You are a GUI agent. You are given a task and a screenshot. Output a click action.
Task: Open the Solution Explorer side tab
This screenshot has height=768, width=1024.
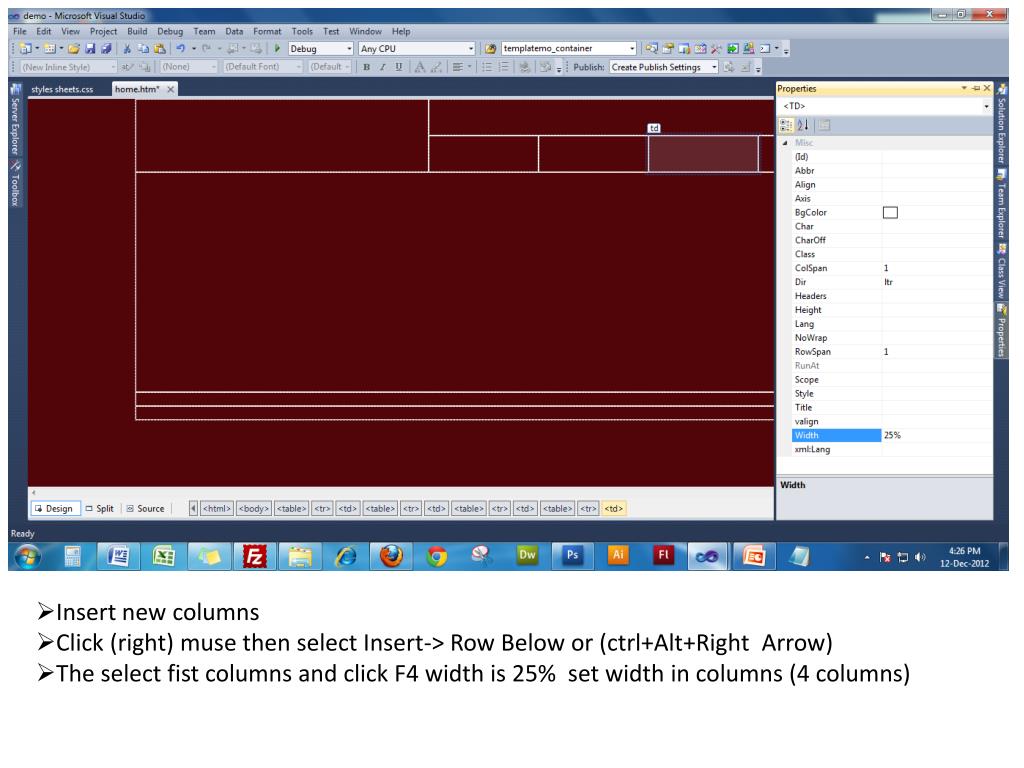(1000, 125)
